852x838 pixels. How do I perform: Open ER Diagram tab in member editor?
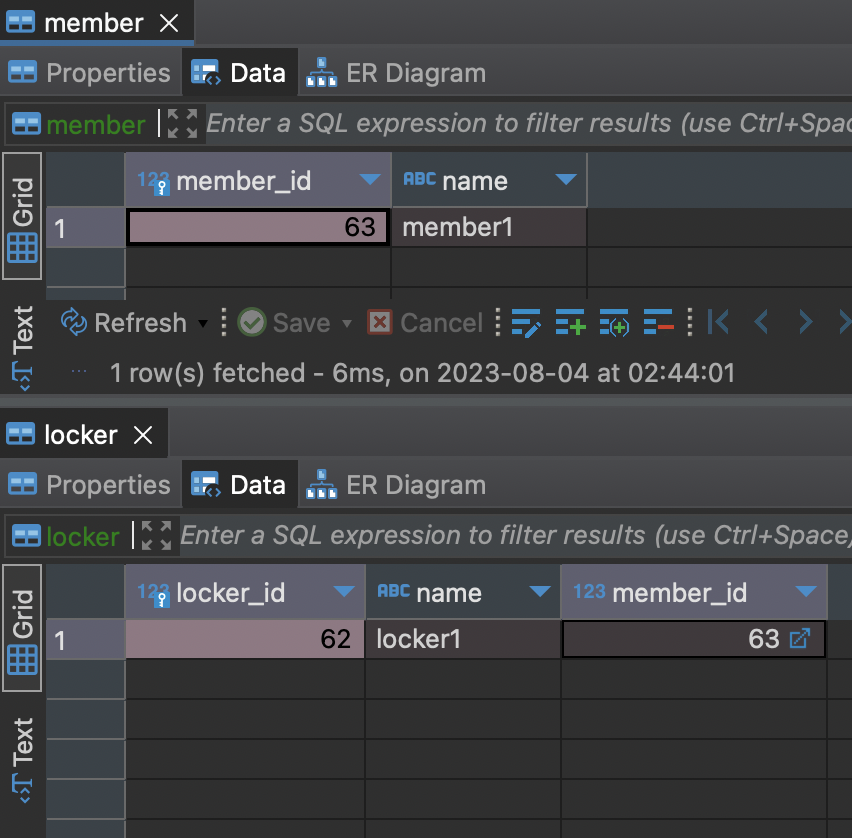tap(396, 73)
